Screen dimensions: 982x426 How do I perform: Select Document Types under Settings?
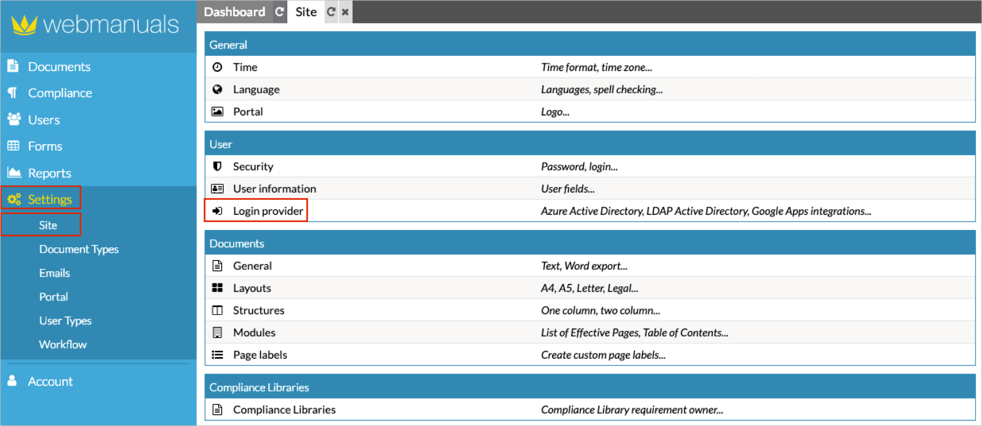[79, 249]
